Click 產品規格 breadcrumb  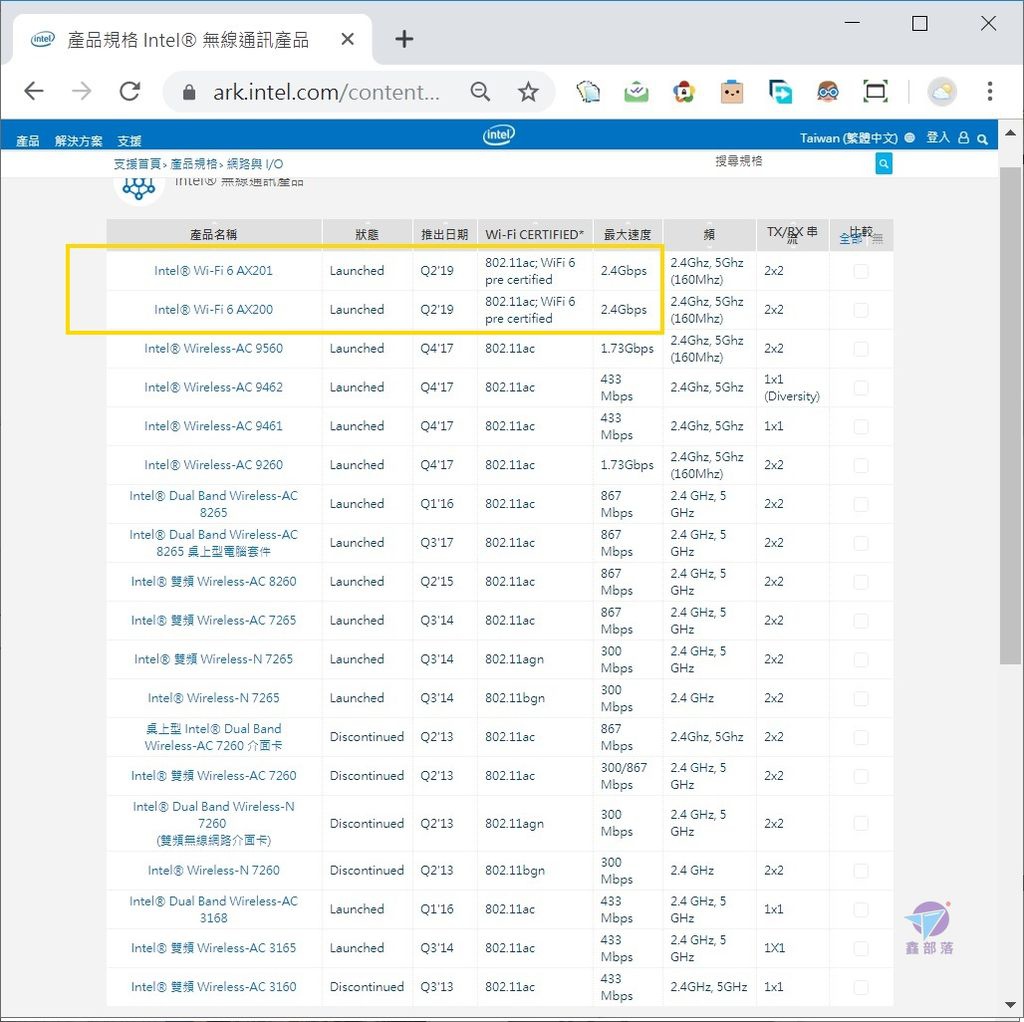click(193, 164)
